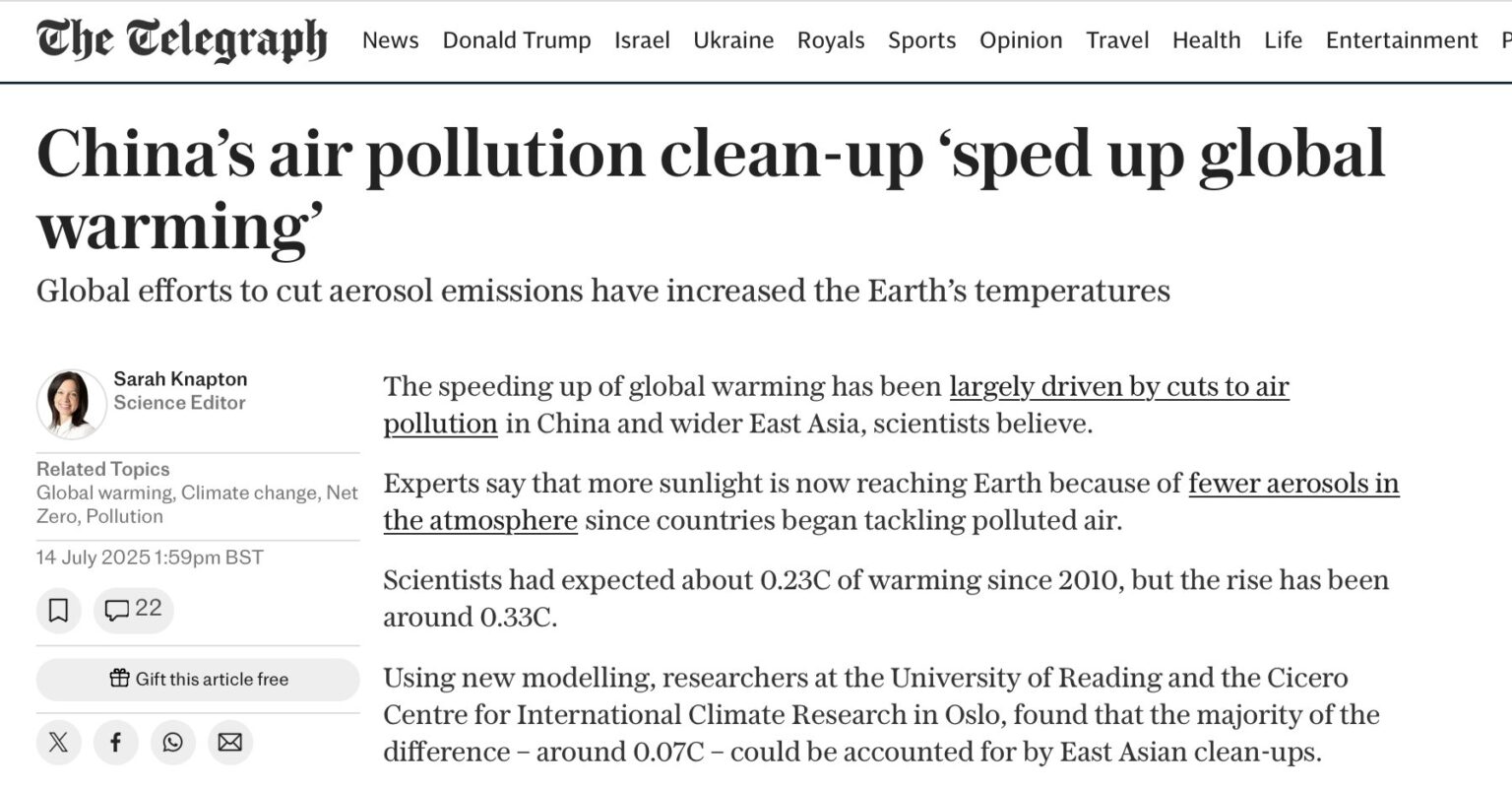This screenshot has height=788, width=1512.
Task: View author Sarah Knapton's profile
Action: coord(181,378)
